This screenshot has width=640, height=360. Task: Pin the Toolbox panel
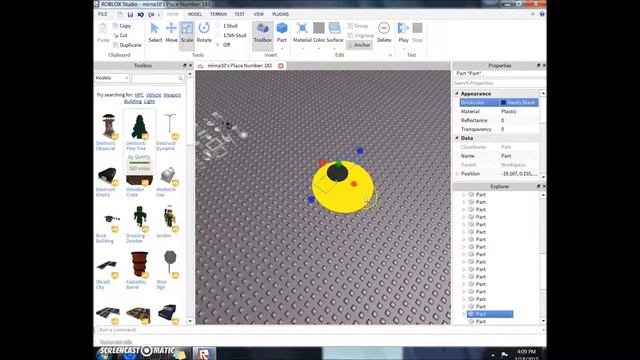(184, 65)
